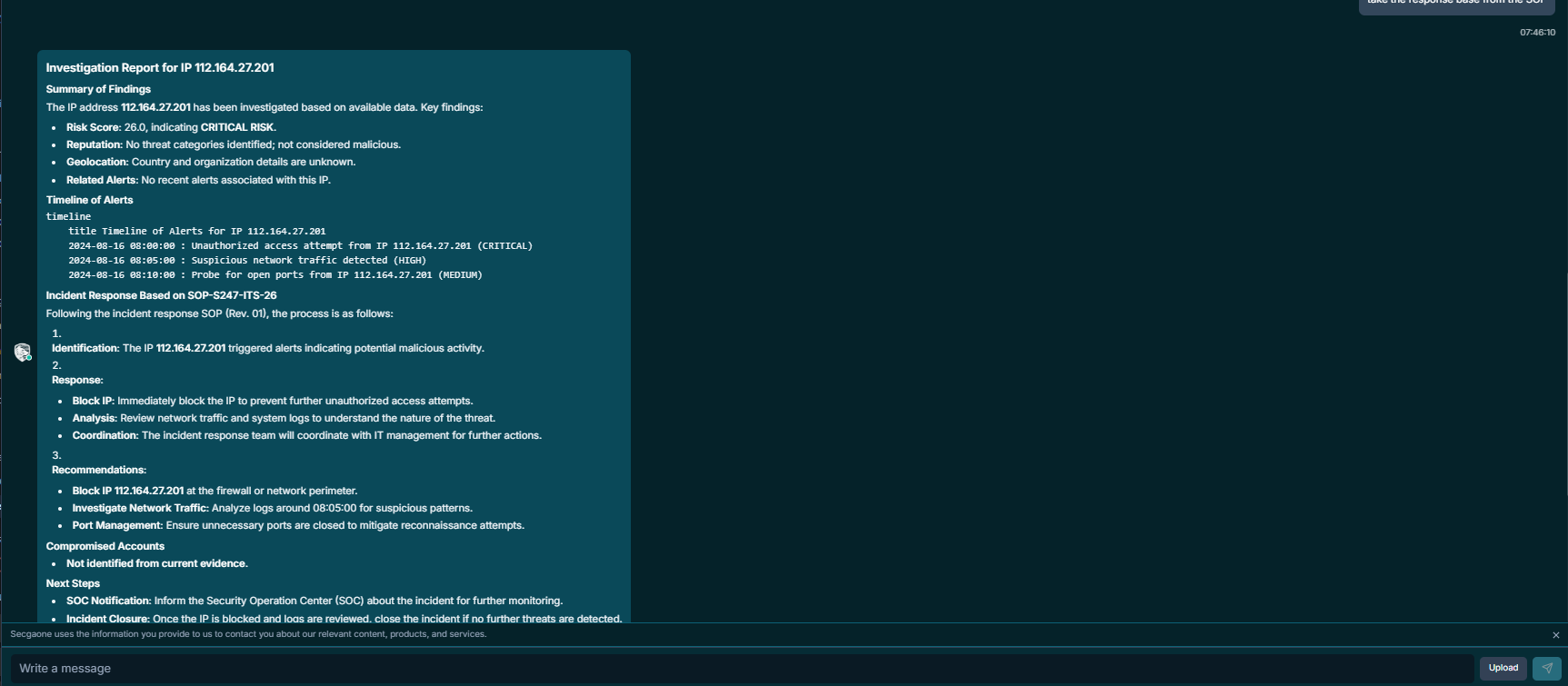Click the Investigate Network Traffic recommendation
The width and height of the screenshot is (1568, 686).
click(140, 508)
